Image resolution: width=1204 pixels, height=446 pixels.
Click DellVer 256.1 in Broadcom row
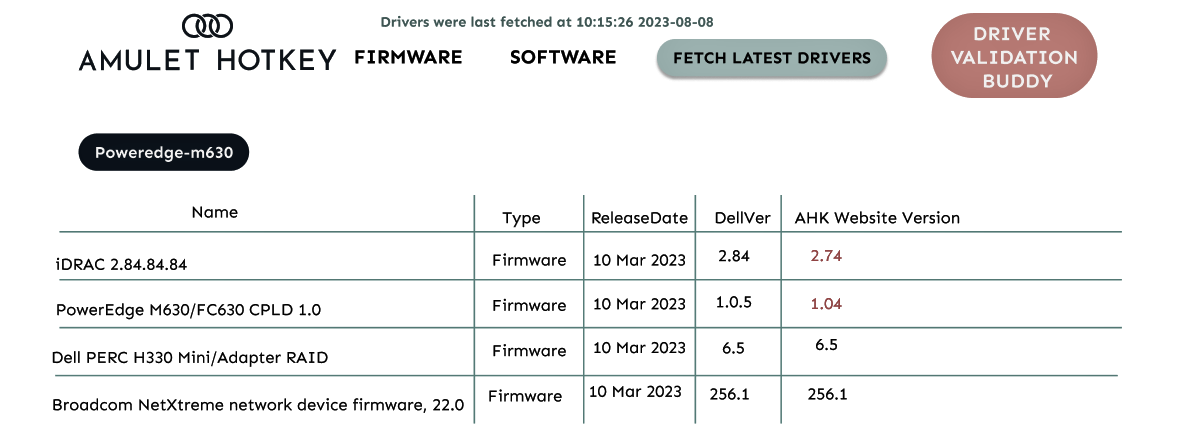point(729,394)
